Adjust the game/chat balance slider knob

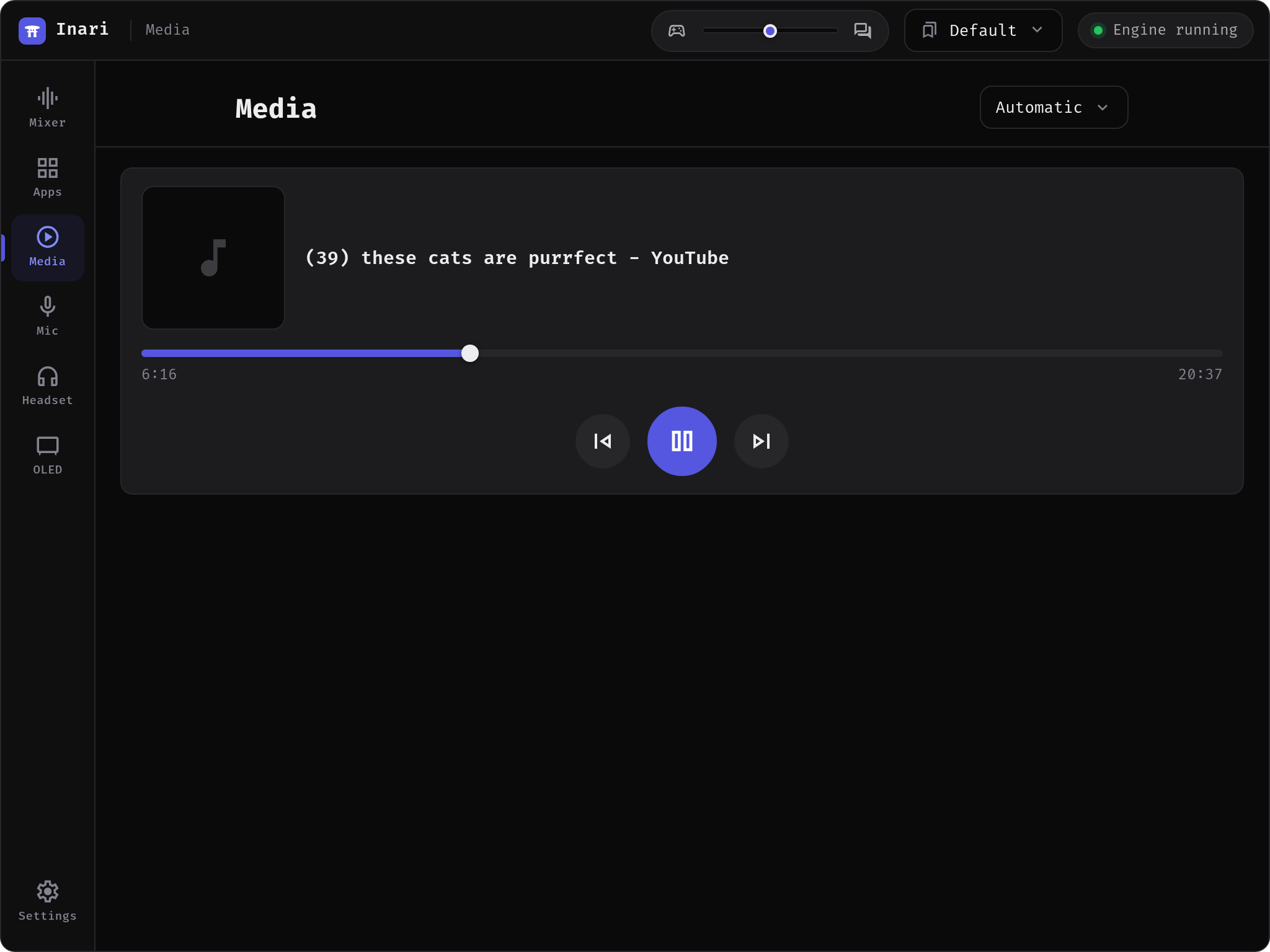770,31
